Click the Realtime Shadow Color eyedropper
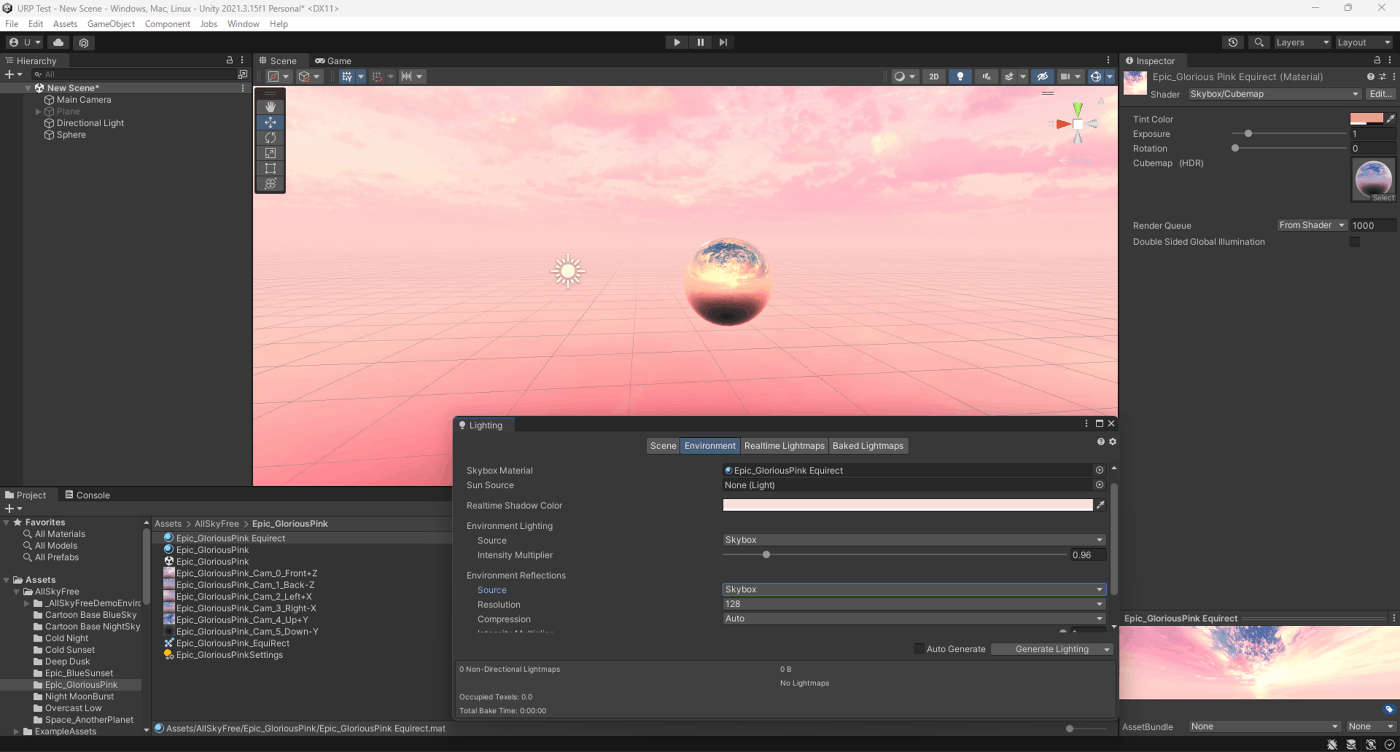Viewport: 1400px width, 752px height. [1101, 505]
